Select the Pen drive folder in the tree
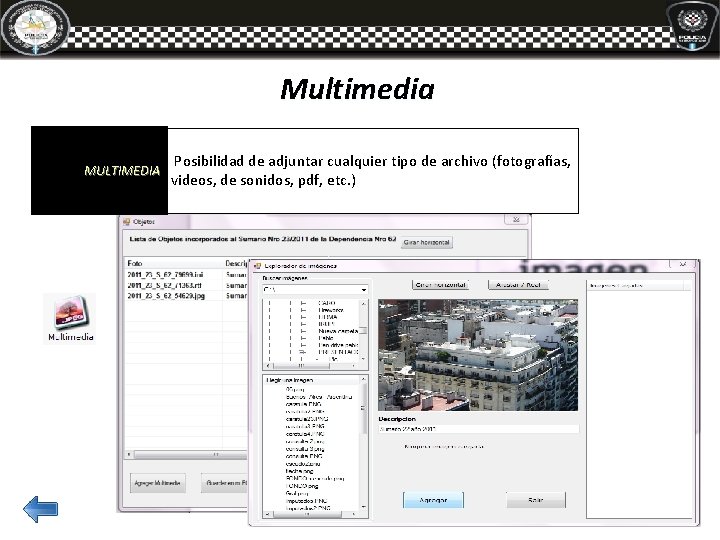The height and width of the screenshot is (540, 720). tap(338, 345)
